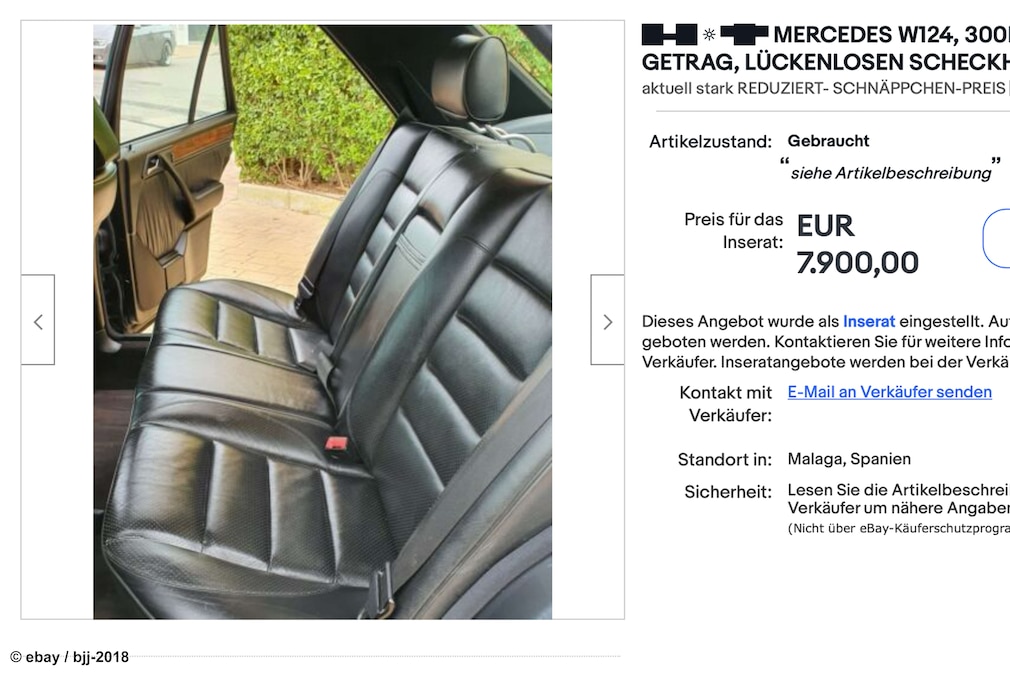1010x673 pixels.
Task: Click the Artikelzustand label
Action: click(710, 142)
